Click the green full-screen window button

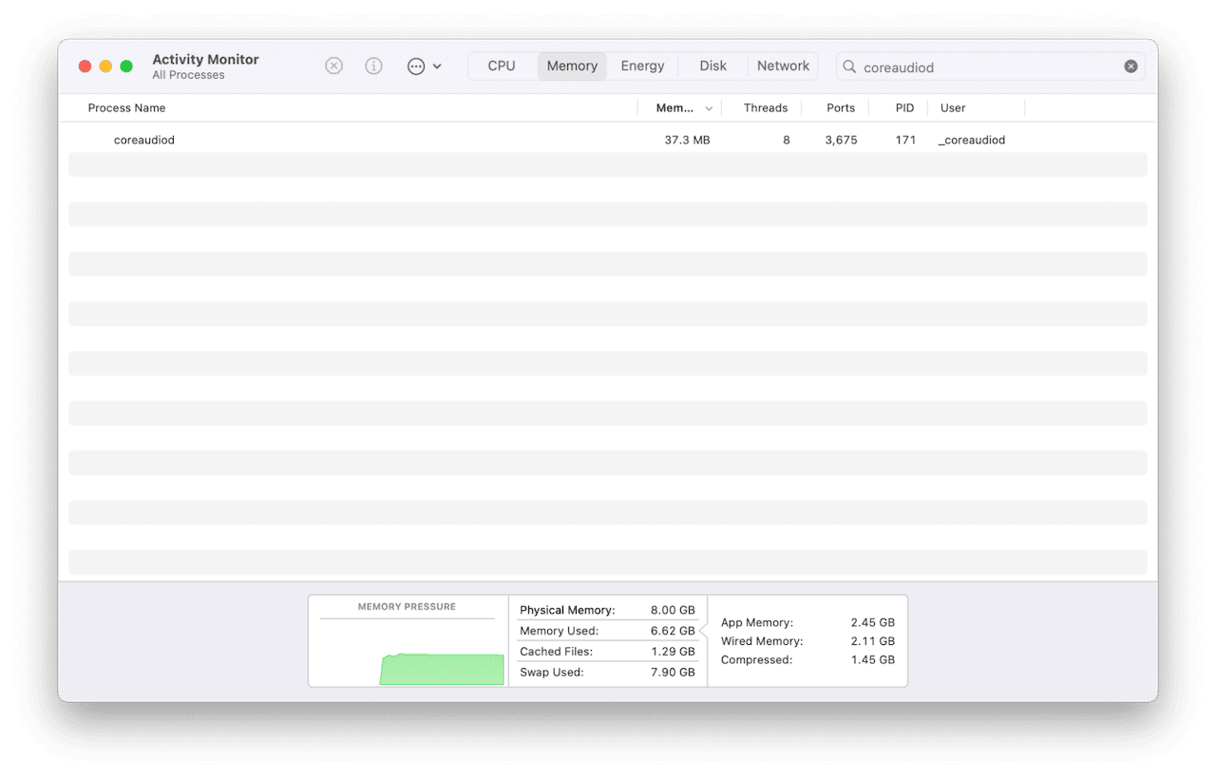126,66
